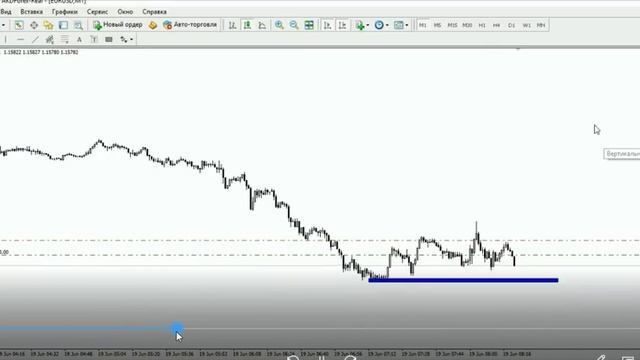Toggle the Terminal panel icon

pyautogui.click(x=63, y=25)
